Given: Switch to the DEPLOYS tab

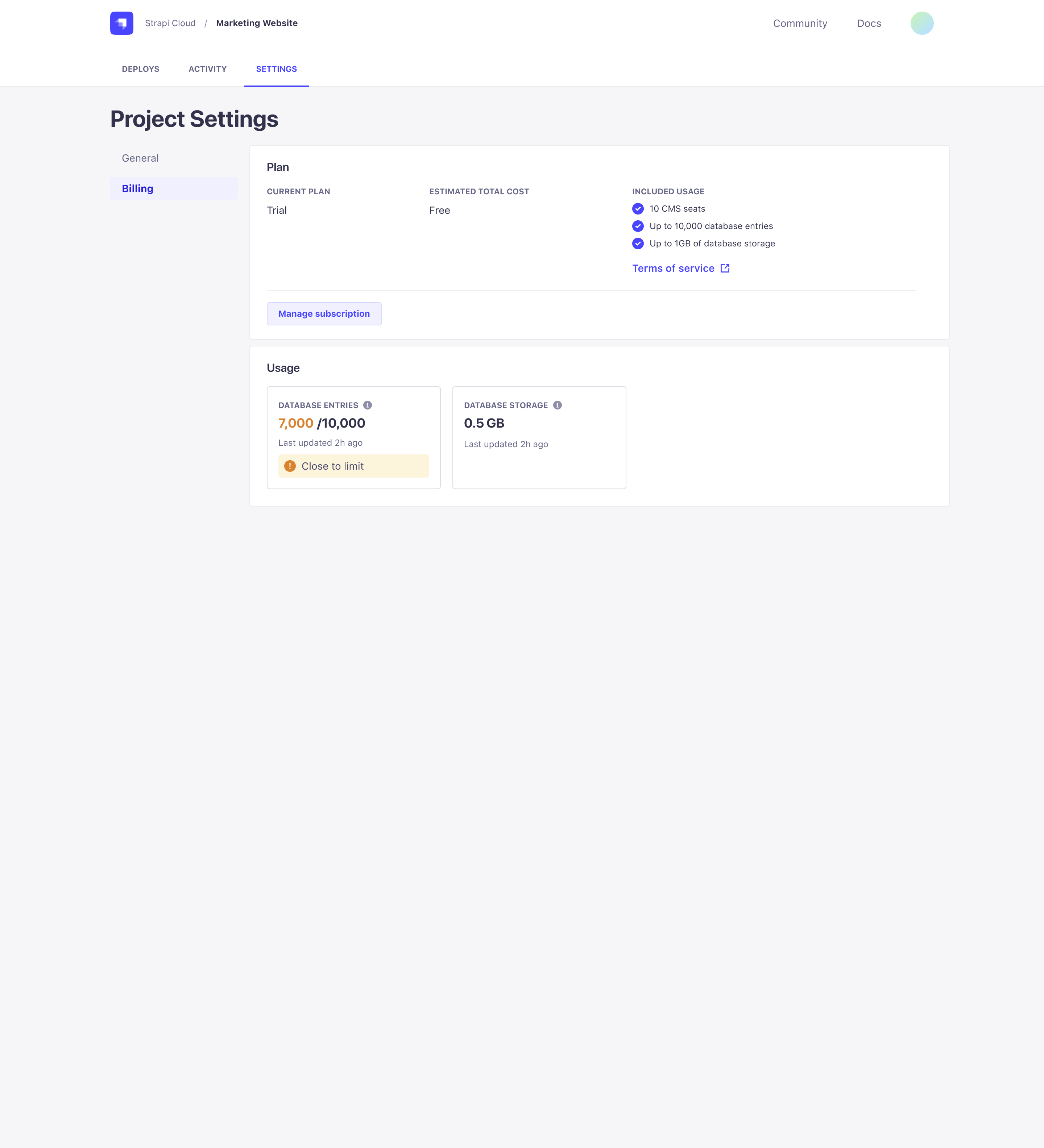Looking at the screenshot, I should 140,69.
